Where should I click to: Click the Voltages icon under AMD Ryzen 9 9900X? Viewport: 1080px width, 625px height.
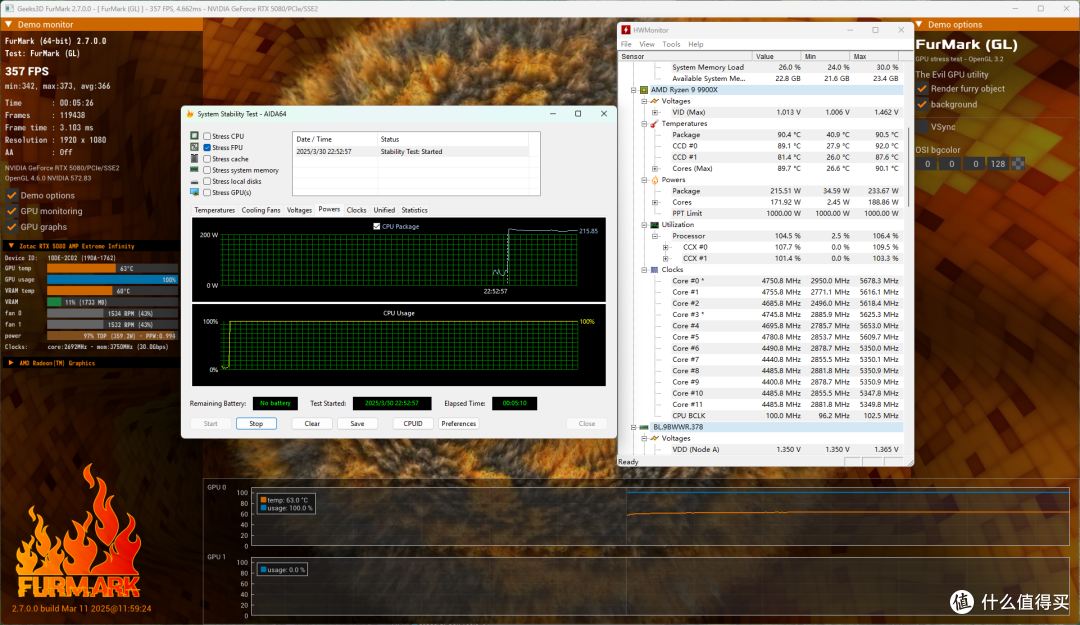[654, 101]
